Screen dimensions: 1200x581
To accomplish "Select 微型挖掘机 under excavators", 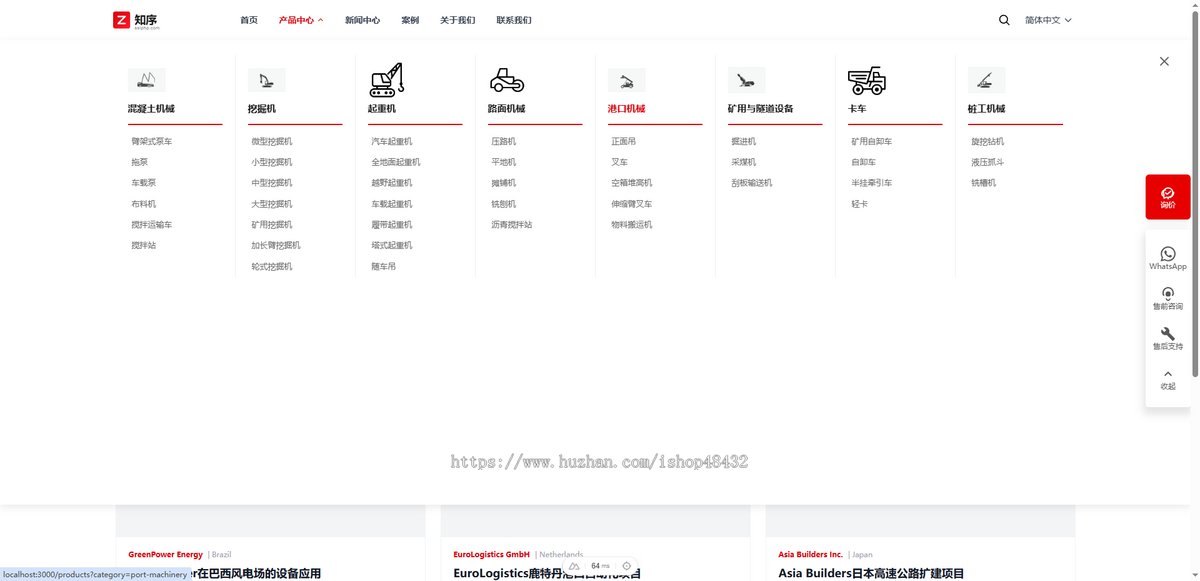I will pos(272,141).
